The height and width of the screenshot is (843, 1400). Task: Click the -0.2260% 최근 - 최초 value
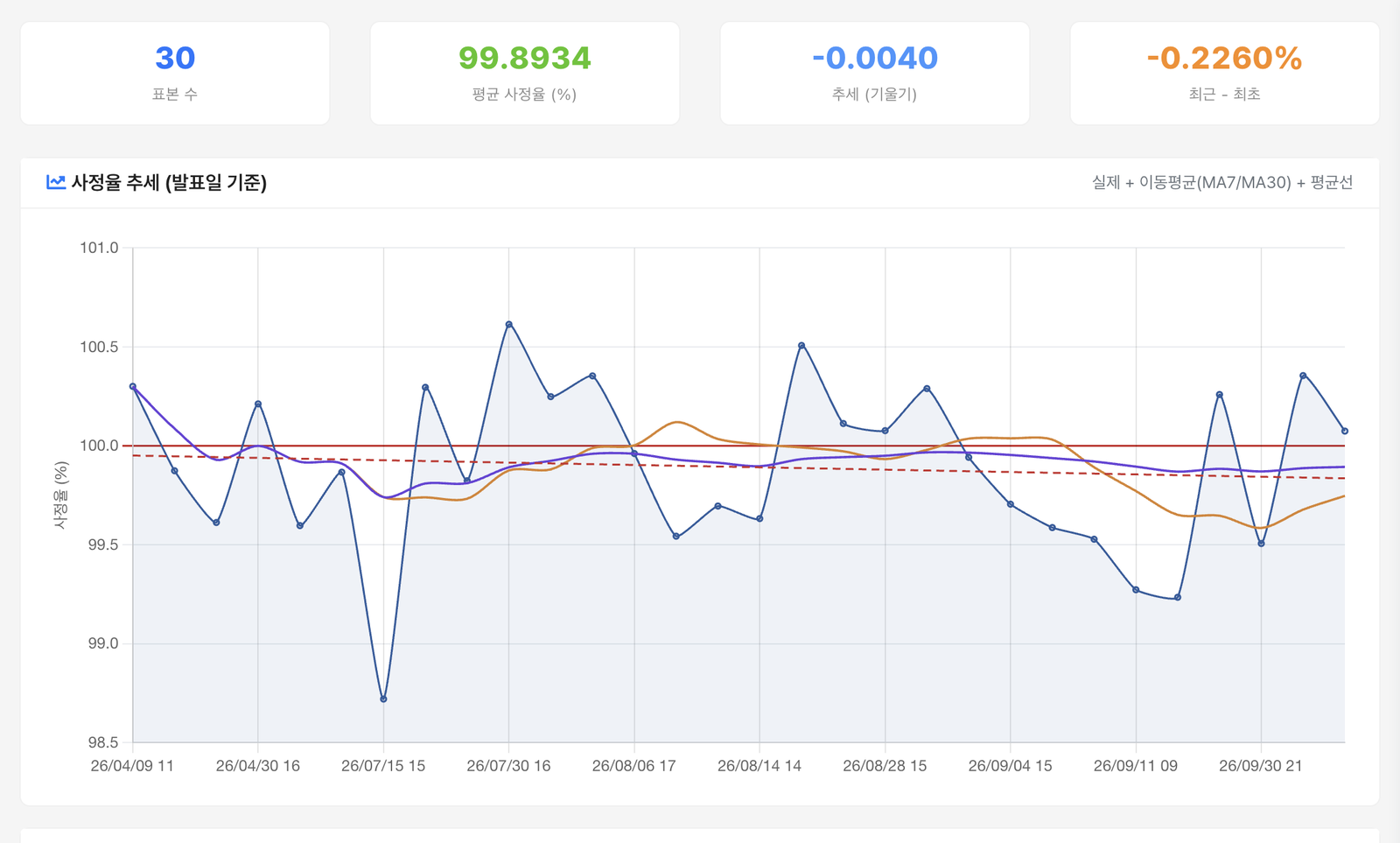1224,58
